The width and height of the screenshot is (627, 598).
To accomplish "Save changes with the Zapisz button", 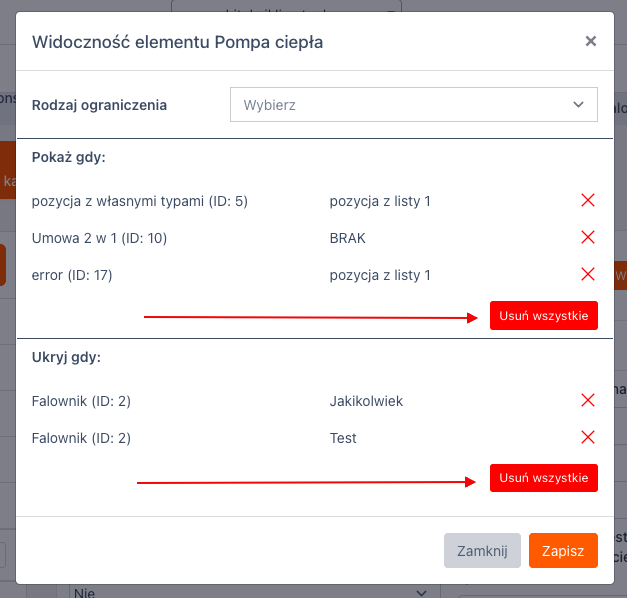I will pyautogui.click(x=563, y=550).
